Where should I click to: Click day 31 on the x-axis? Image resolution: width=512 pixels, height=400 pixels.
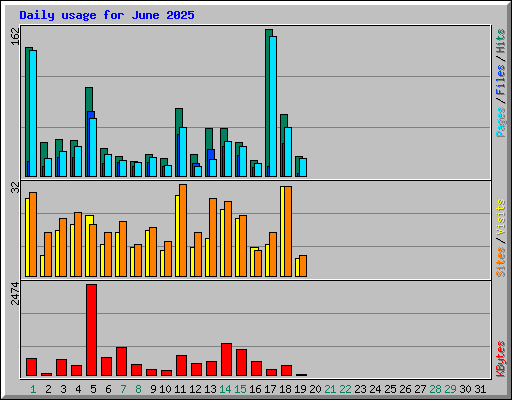click(x=480, y=389)
